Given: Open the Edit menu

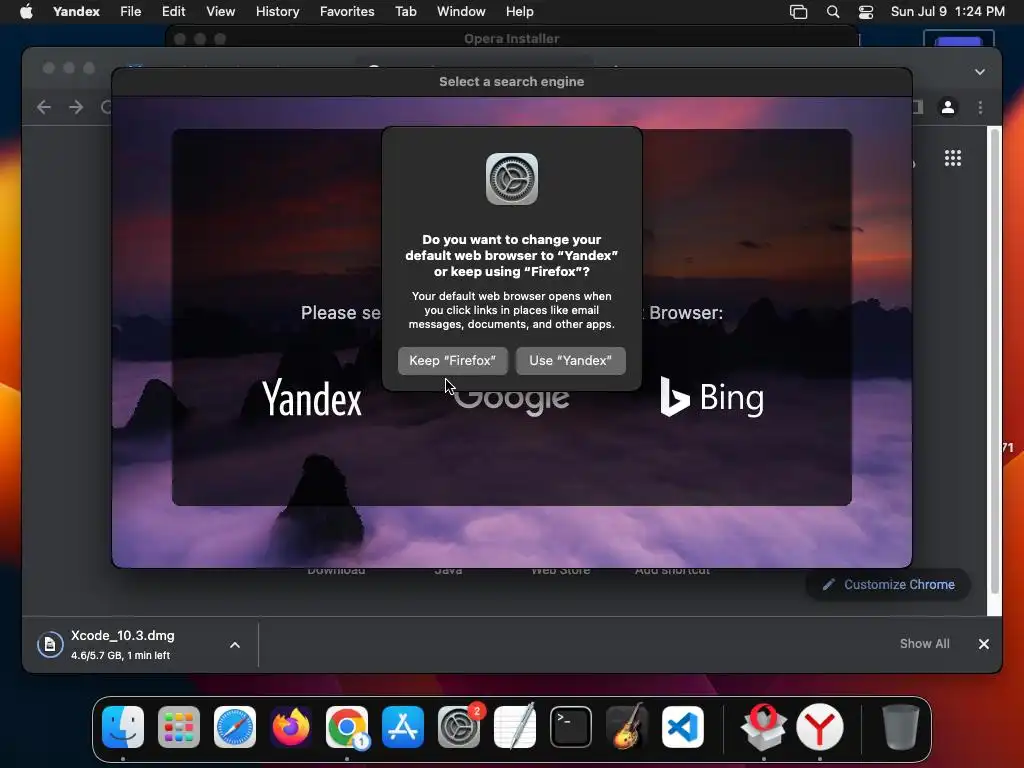Looking at the screenshot, I should pos(173,11).
